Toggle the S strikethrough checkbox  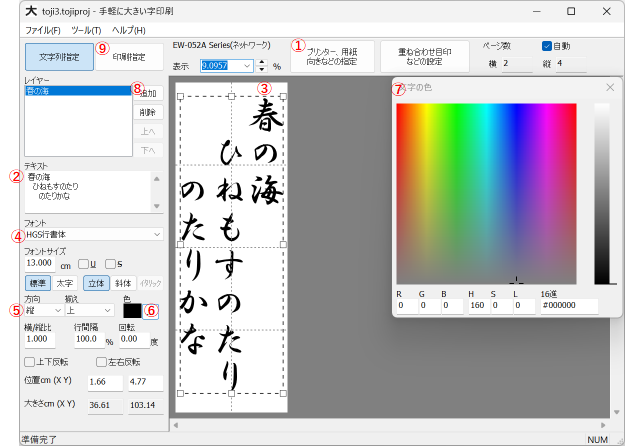tap(110, 264)
